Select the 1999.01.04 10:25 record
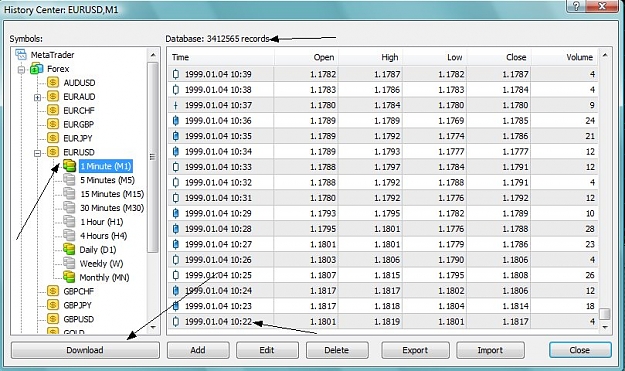 pos(383,275)
